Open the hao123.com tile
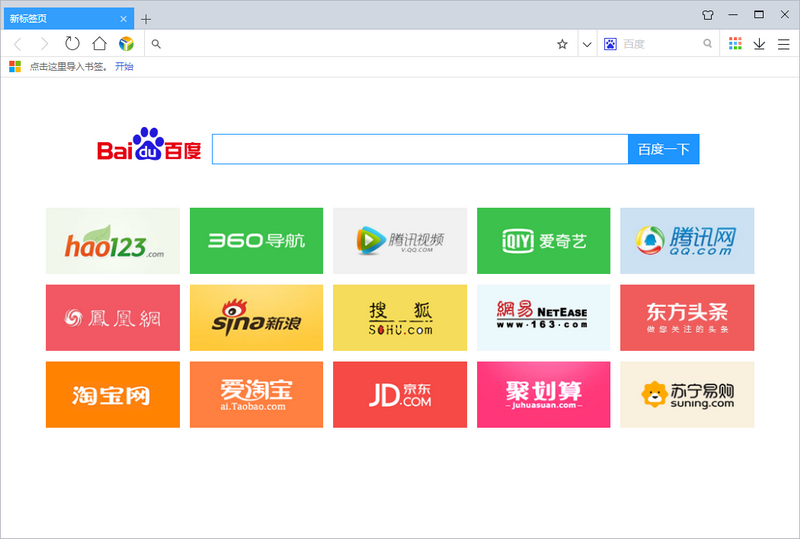 click(x=113, y=241)
